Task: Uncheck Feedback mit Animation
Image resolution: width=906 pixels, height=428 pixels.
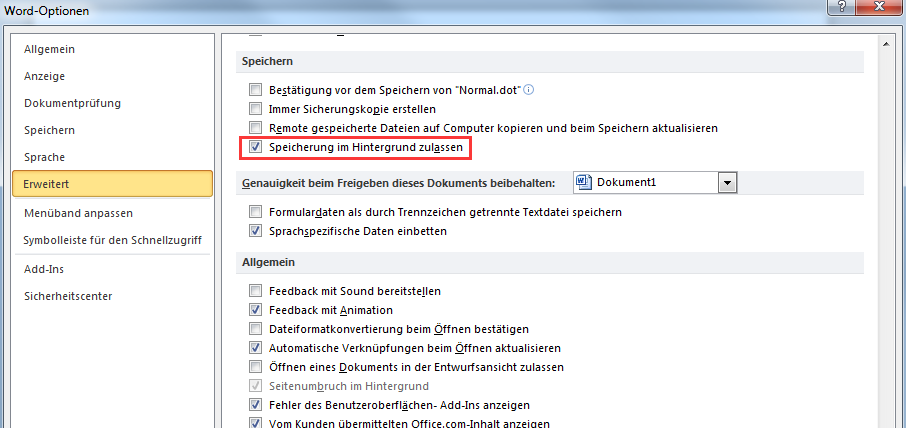Action: click(x=255, y=310)
